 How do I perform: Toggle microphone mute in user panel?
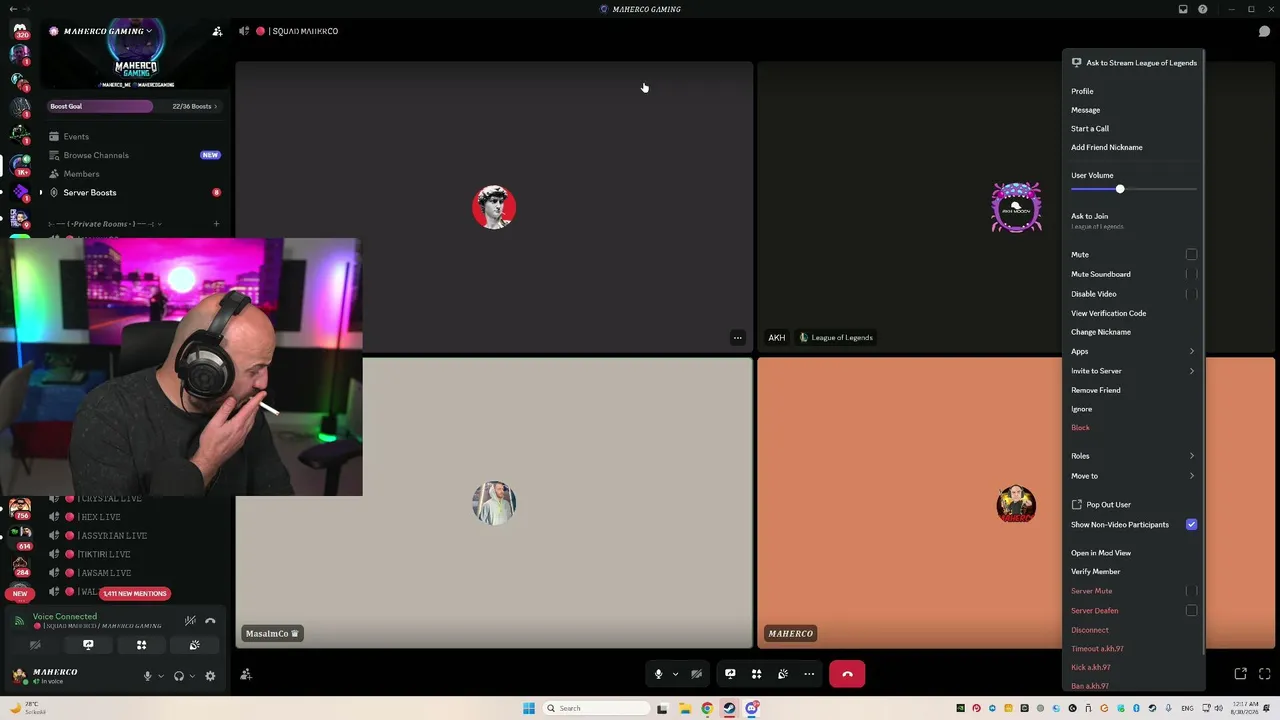(x=147, y=676)
